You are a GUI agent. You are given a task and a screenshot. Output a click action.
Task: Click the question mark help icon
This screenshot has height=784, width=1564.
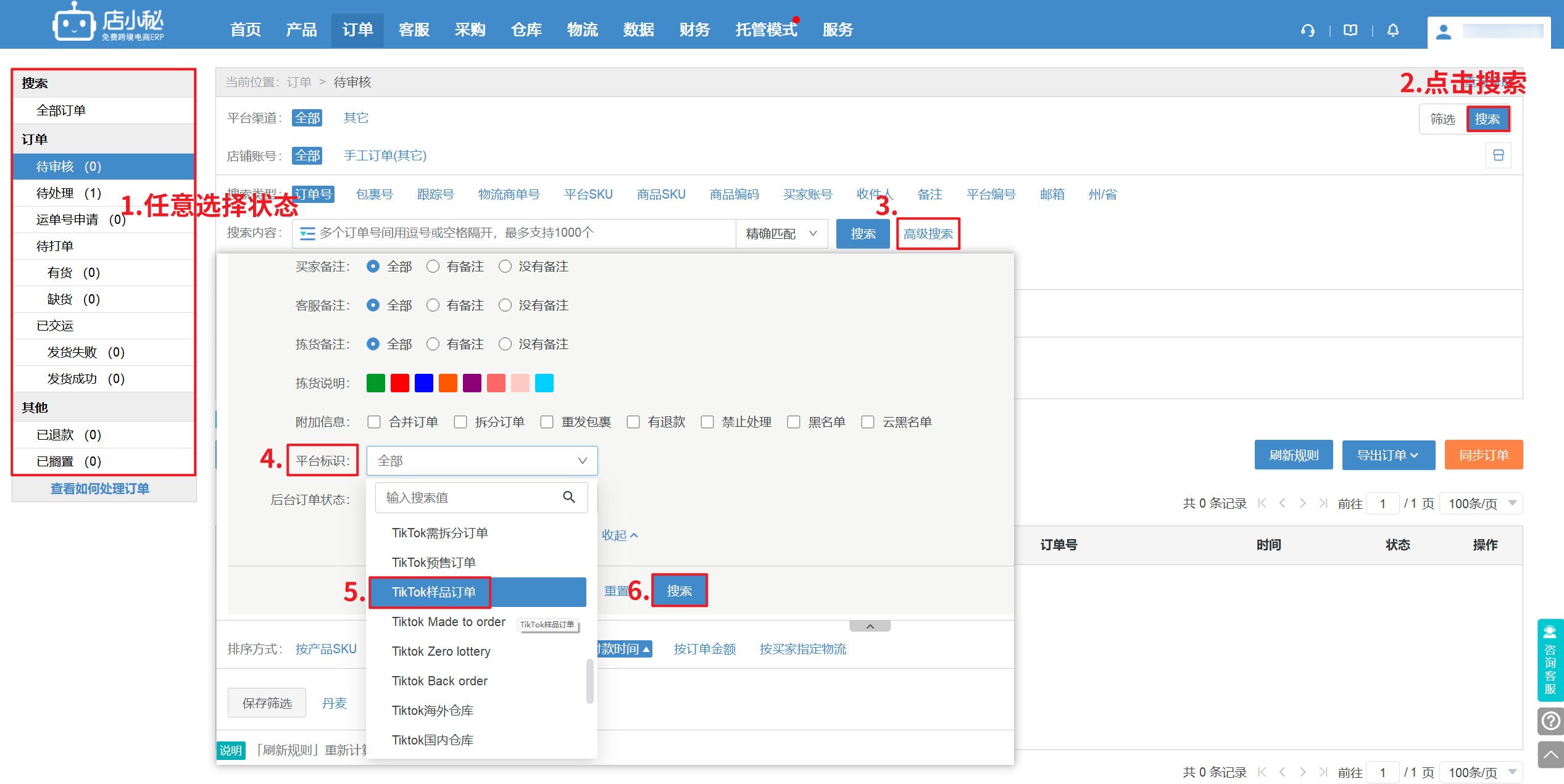click(1550, 720)
